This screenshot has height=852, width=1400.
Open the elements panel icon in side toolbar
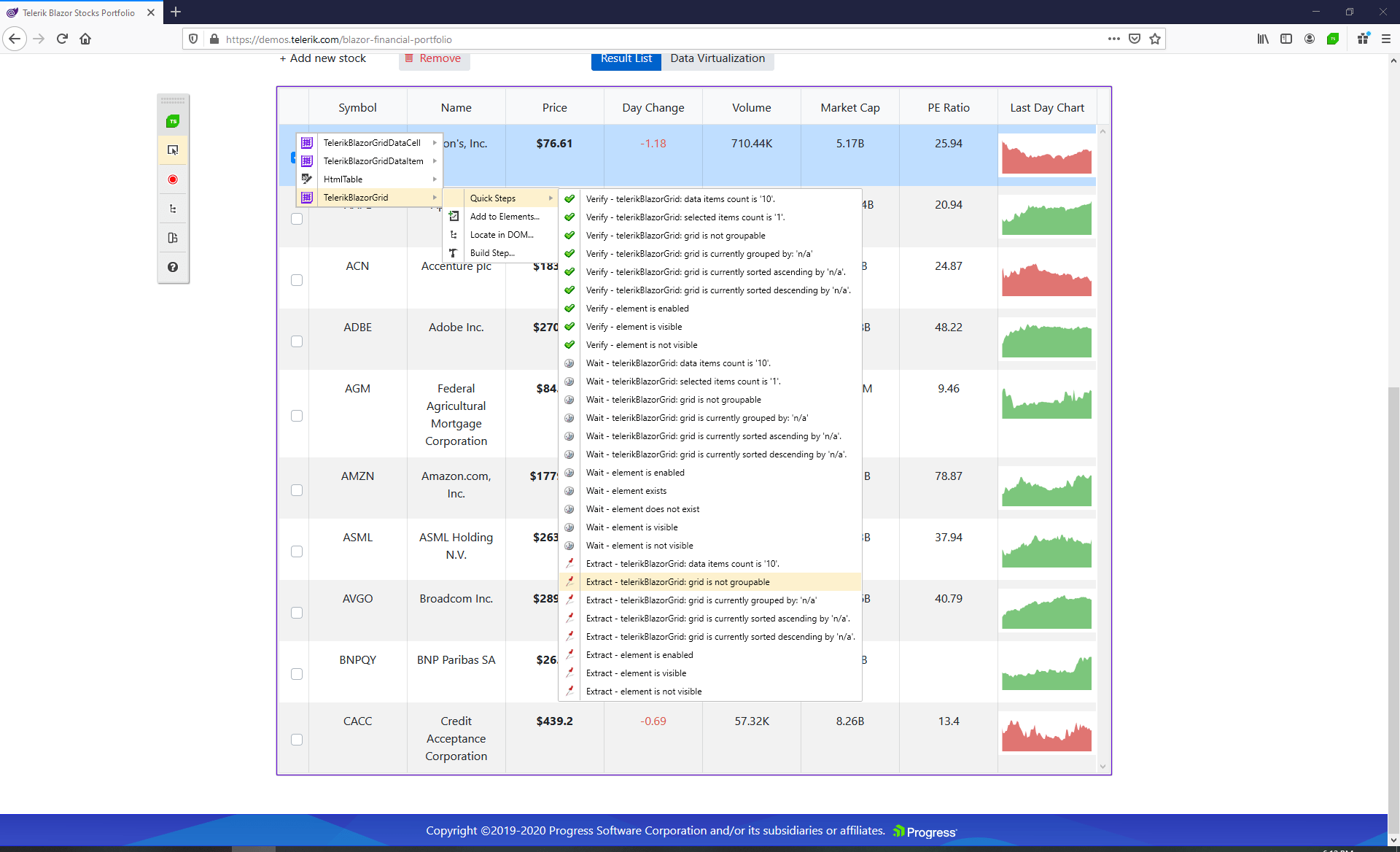(173, 238)
